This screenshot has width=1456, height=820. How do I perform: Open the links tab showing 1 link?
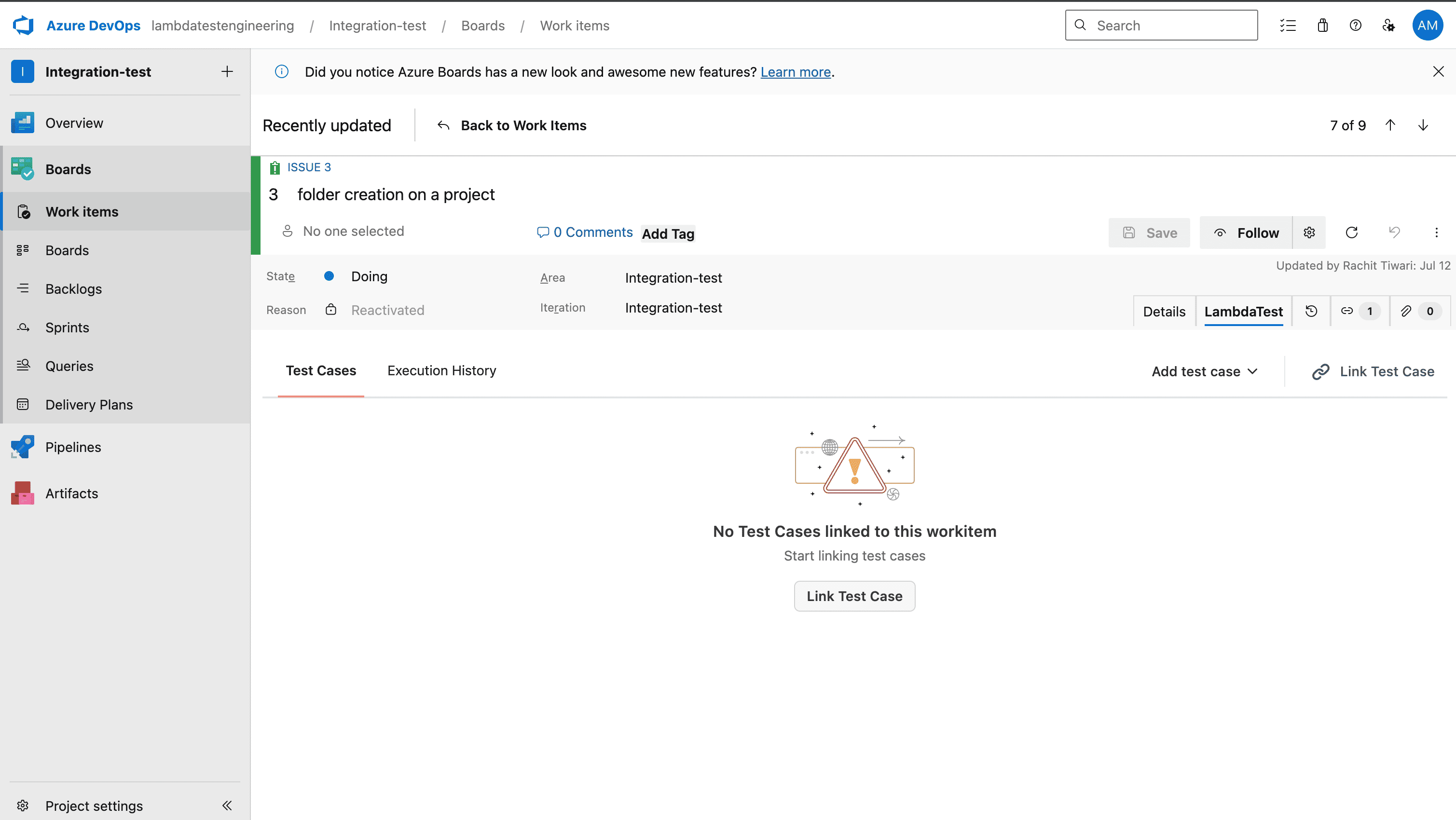pos(1359,311)
